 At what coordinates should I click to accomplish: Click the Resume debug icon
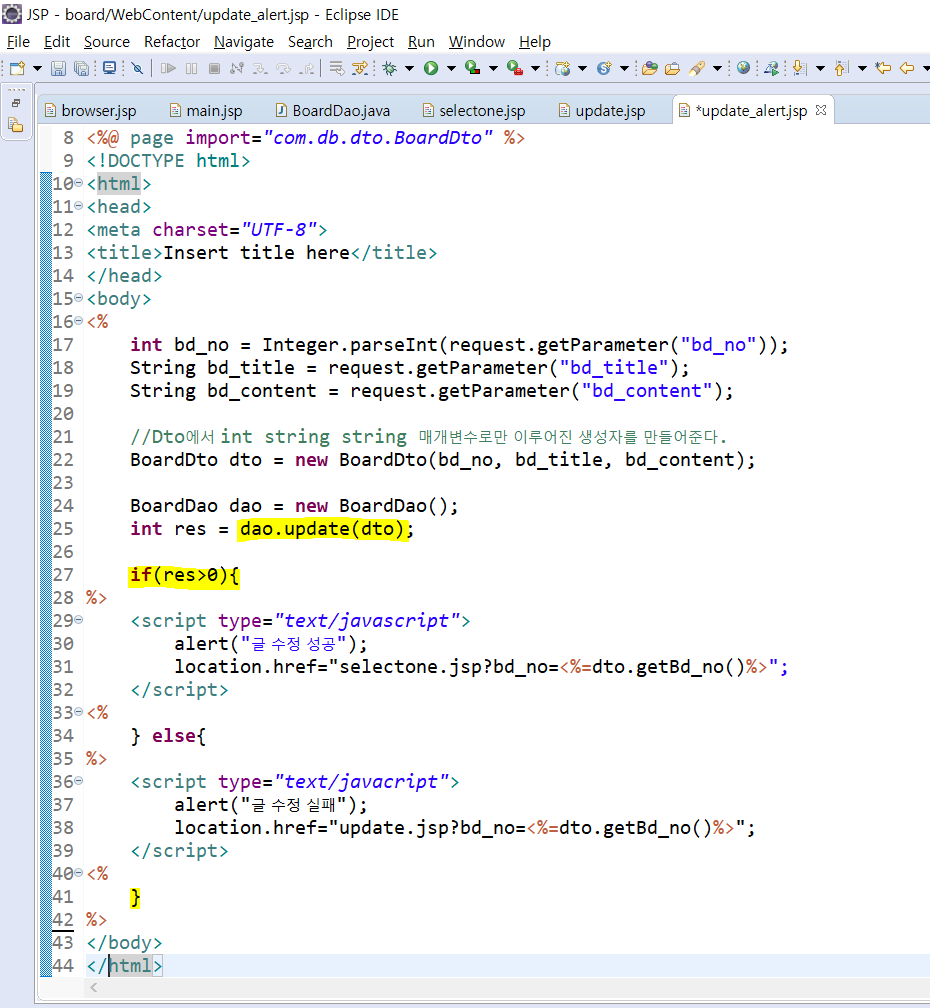(168, 68)
